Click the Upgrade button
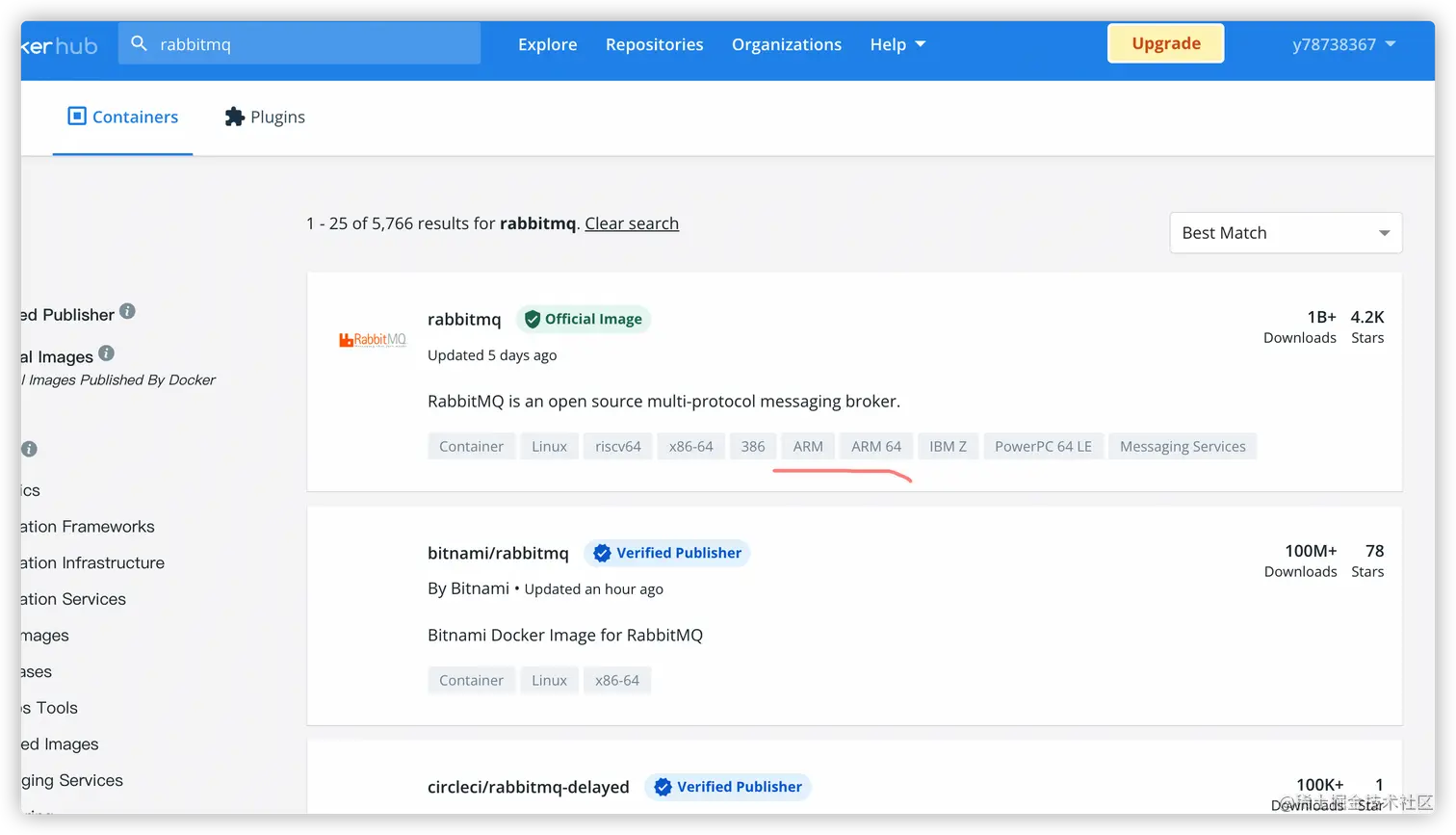 pyautogui.click(x=1166, y=43)
